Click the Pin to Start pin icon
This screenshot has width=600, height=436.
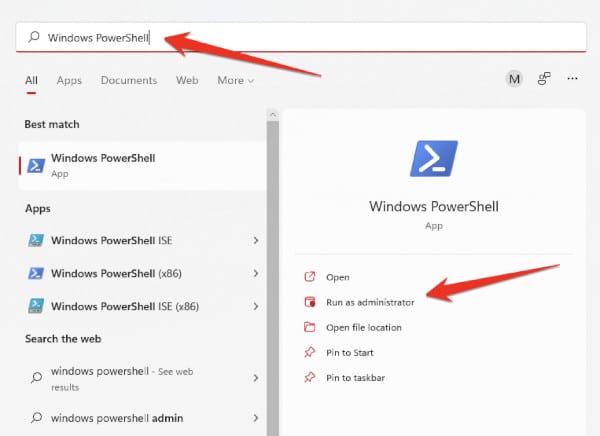click(309, 352)
